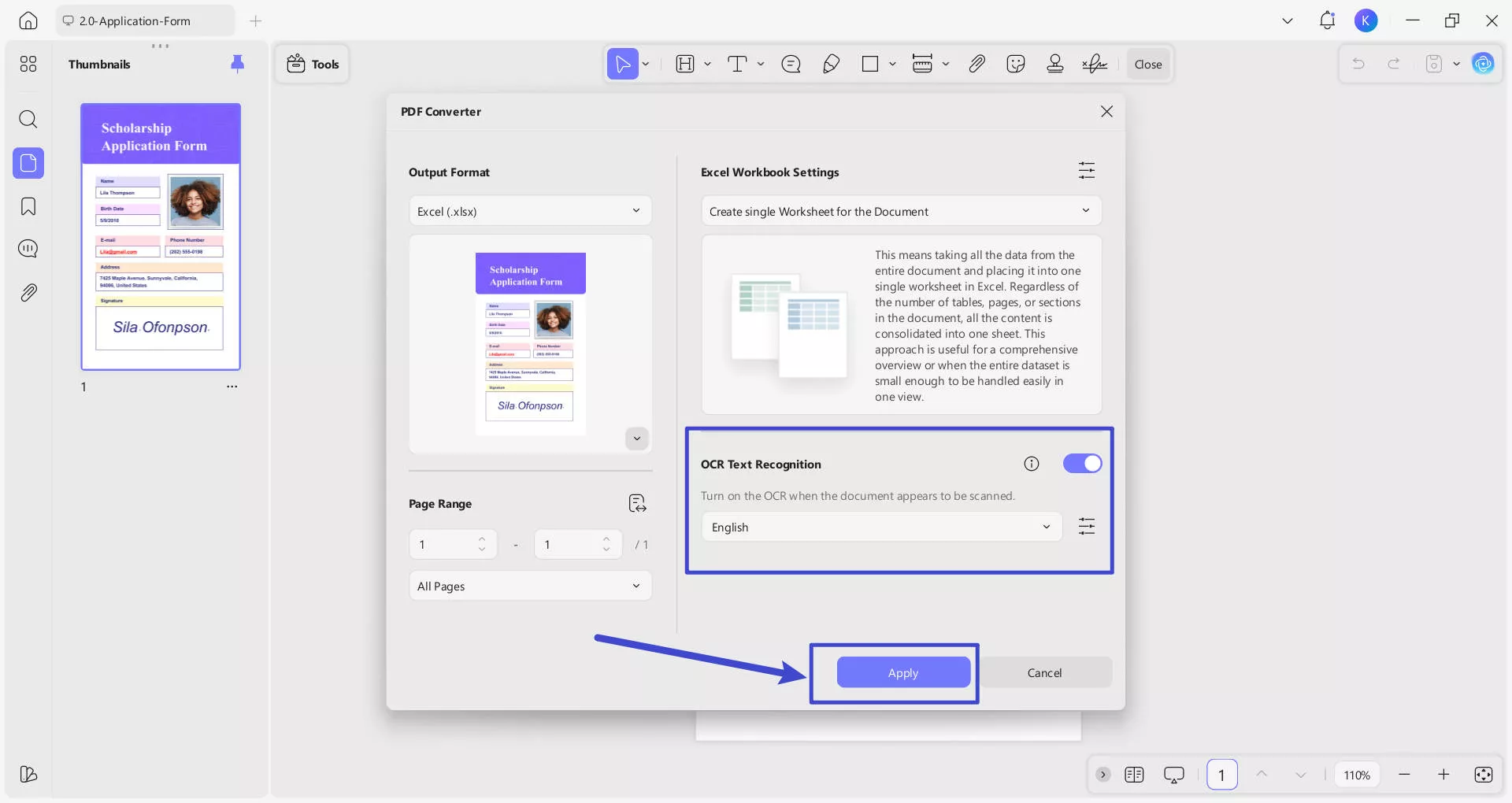
Task: Select the Text tool
Action: click(737, 64)
